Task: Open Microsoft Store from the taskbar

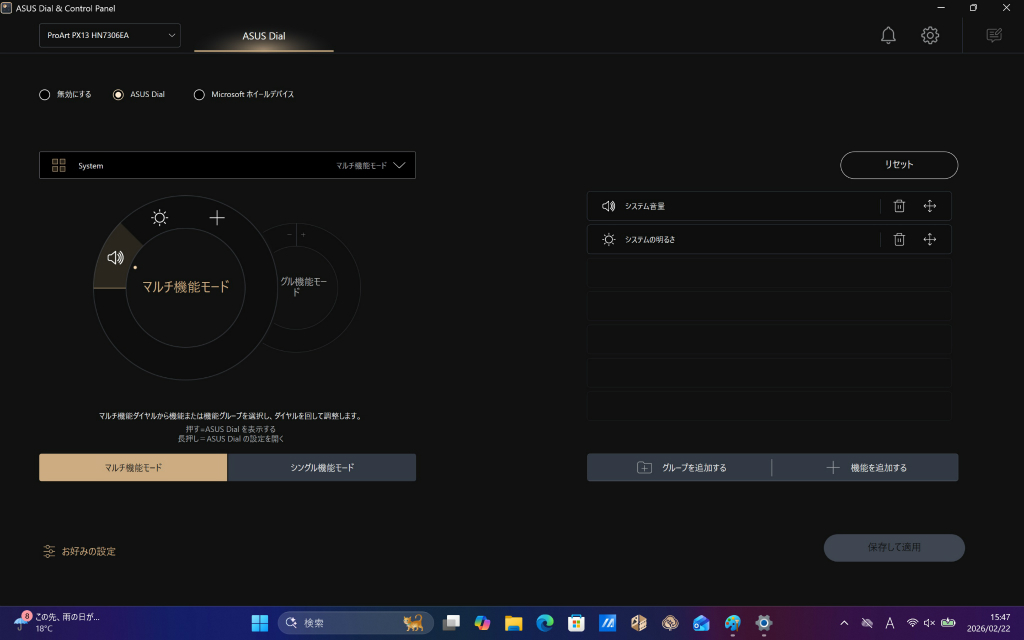Action: (x=576, y=623)
